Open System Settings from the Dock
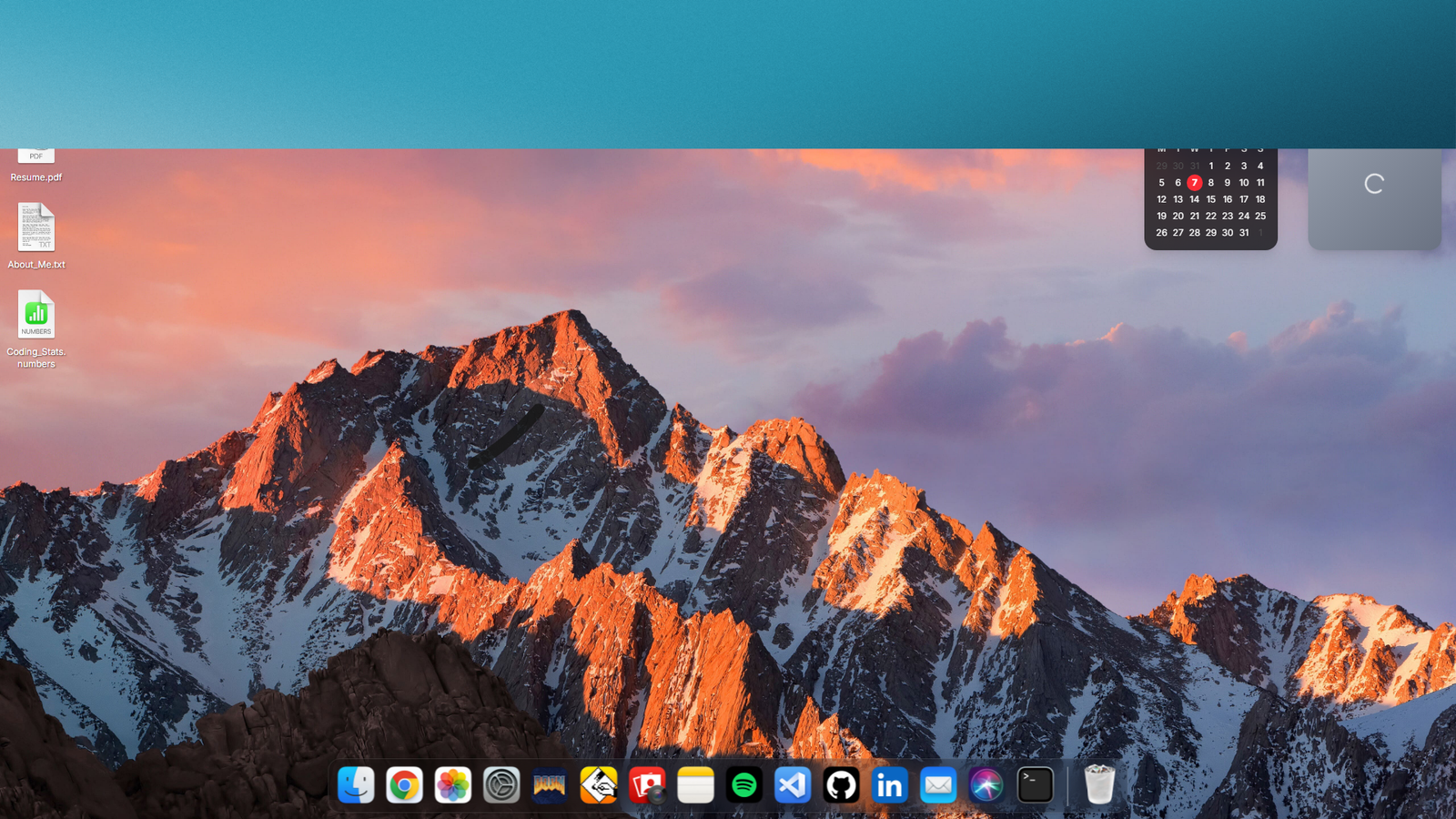The image size is (1456, 819). click(x=501, y=784)
